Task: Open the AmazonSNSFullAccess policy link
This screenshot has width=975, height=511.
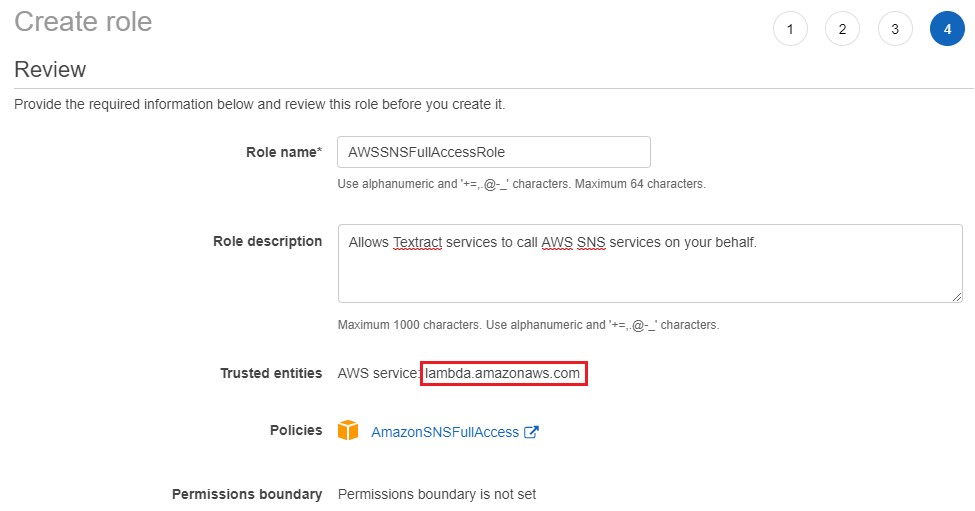Action: click(x=444, y=432)
